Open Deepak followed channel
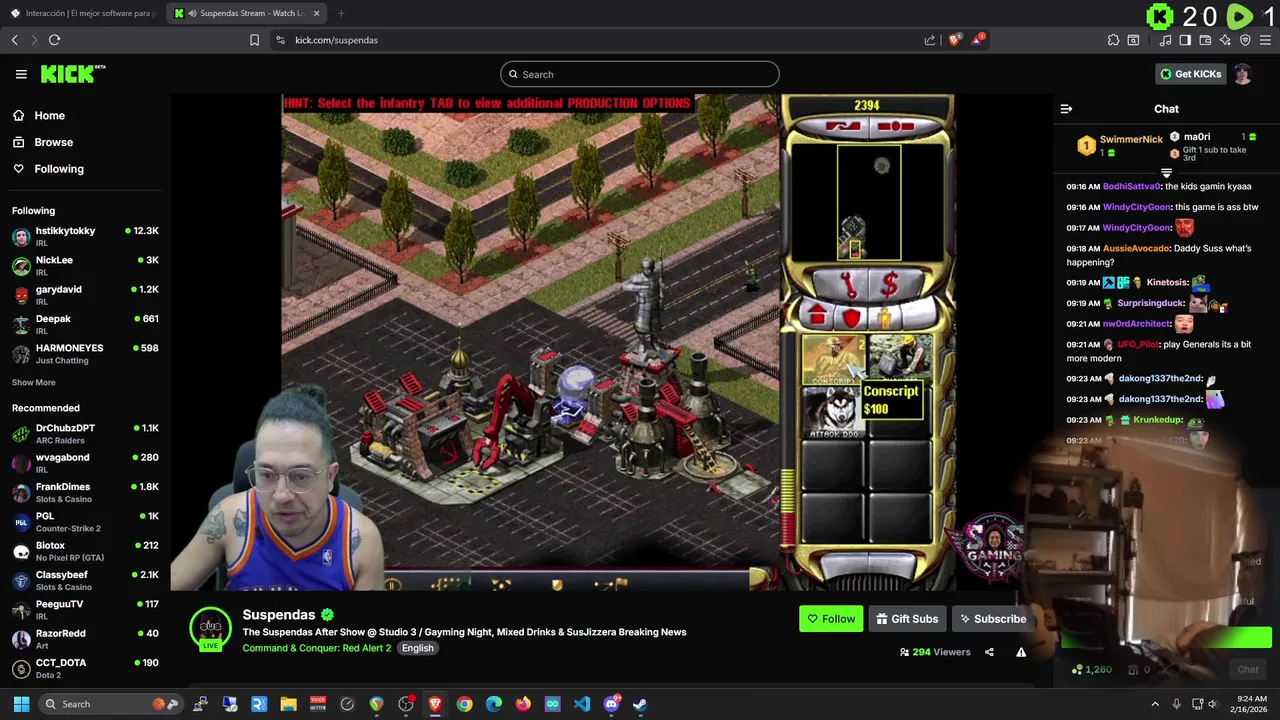 (x=85, y=324)
